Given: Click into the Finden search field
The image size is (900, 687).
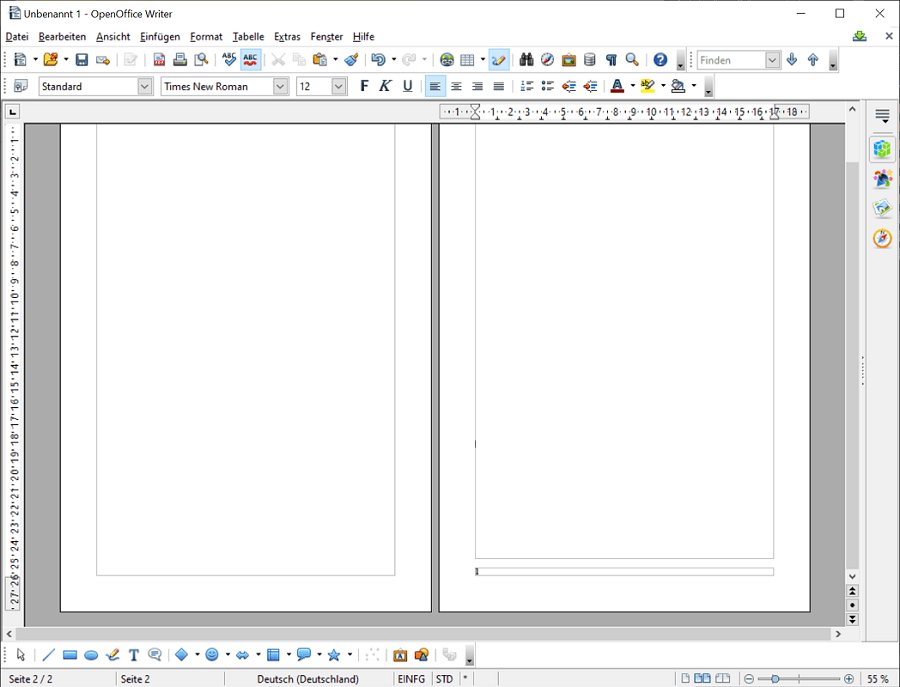Looking at the screenshot, I should click(732, 60).
